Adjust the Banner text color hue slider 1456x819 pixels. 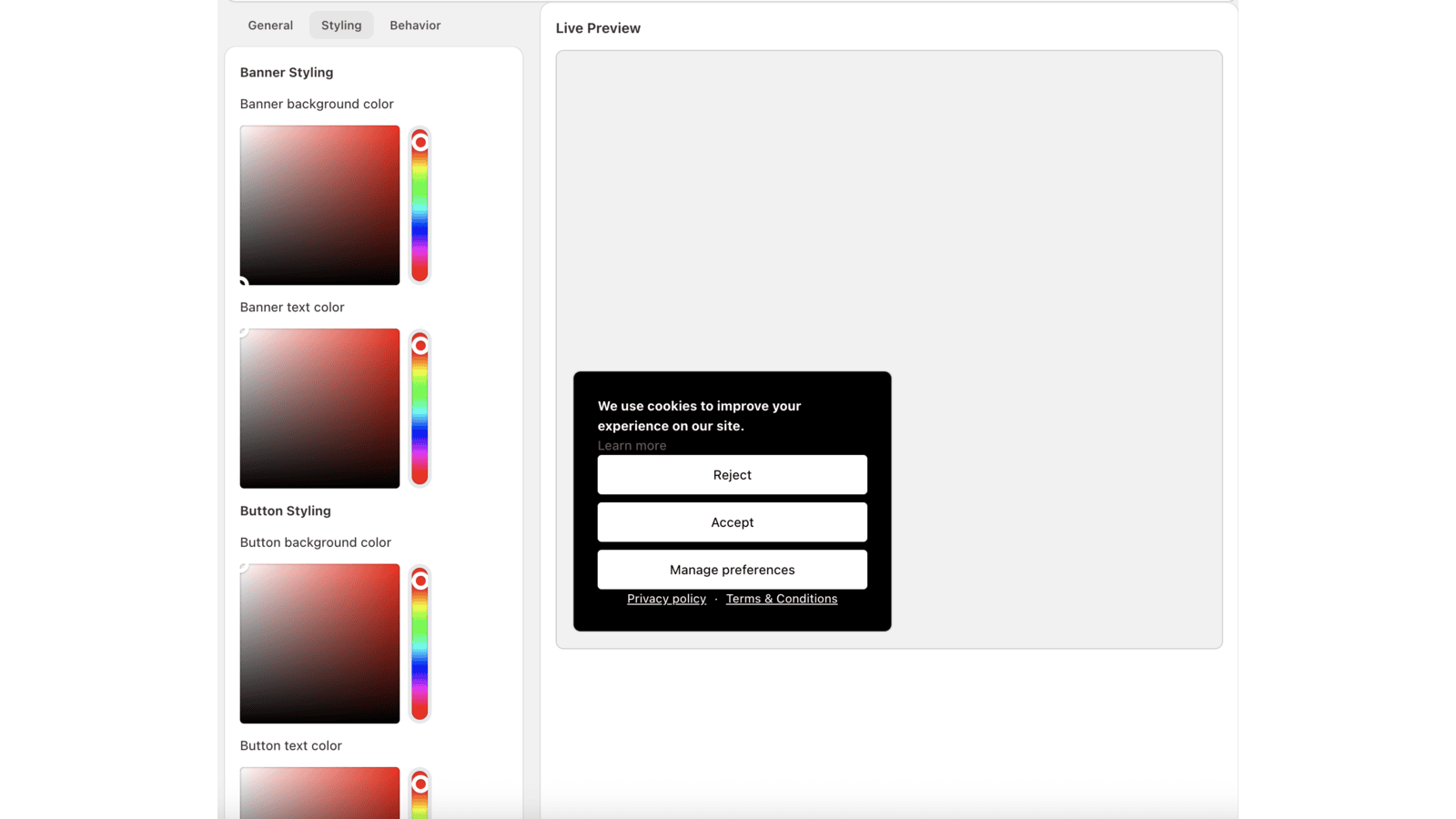click(x=420, y=409)
